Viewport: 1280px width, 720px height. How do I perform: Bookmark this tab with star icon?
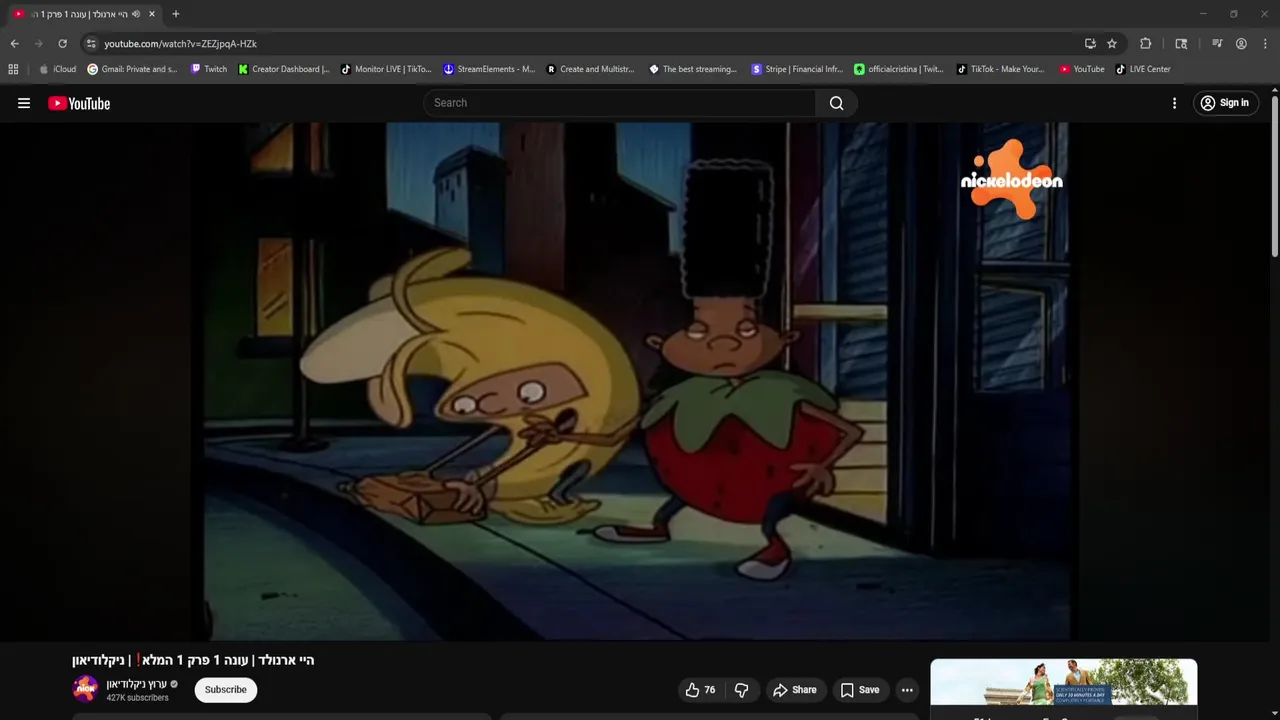pyautogui.click(x=1112, y=44)
